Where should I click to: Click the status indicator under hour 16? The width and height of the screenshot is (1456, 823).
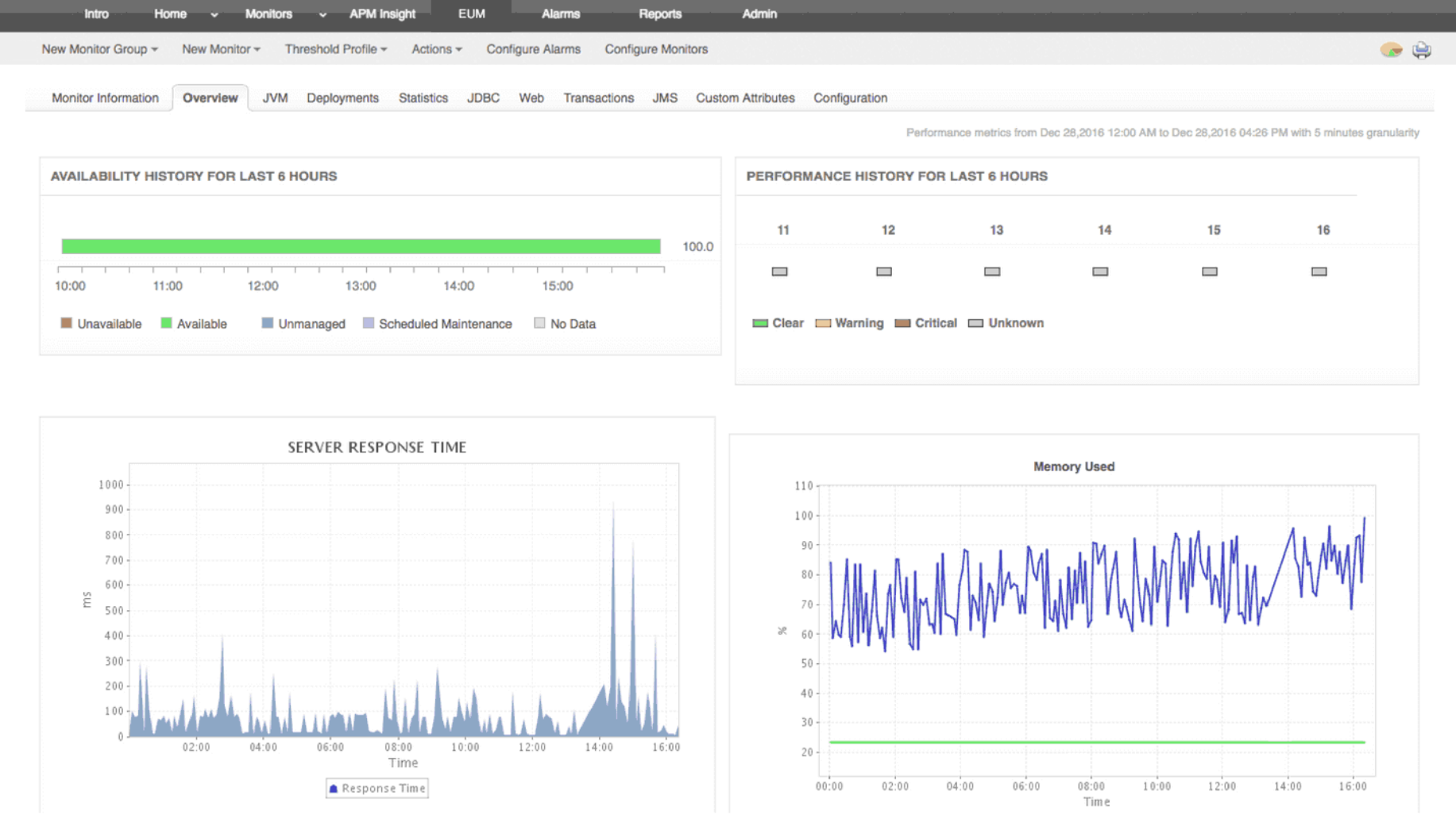pyautogui.click(x=1319, y=272)
